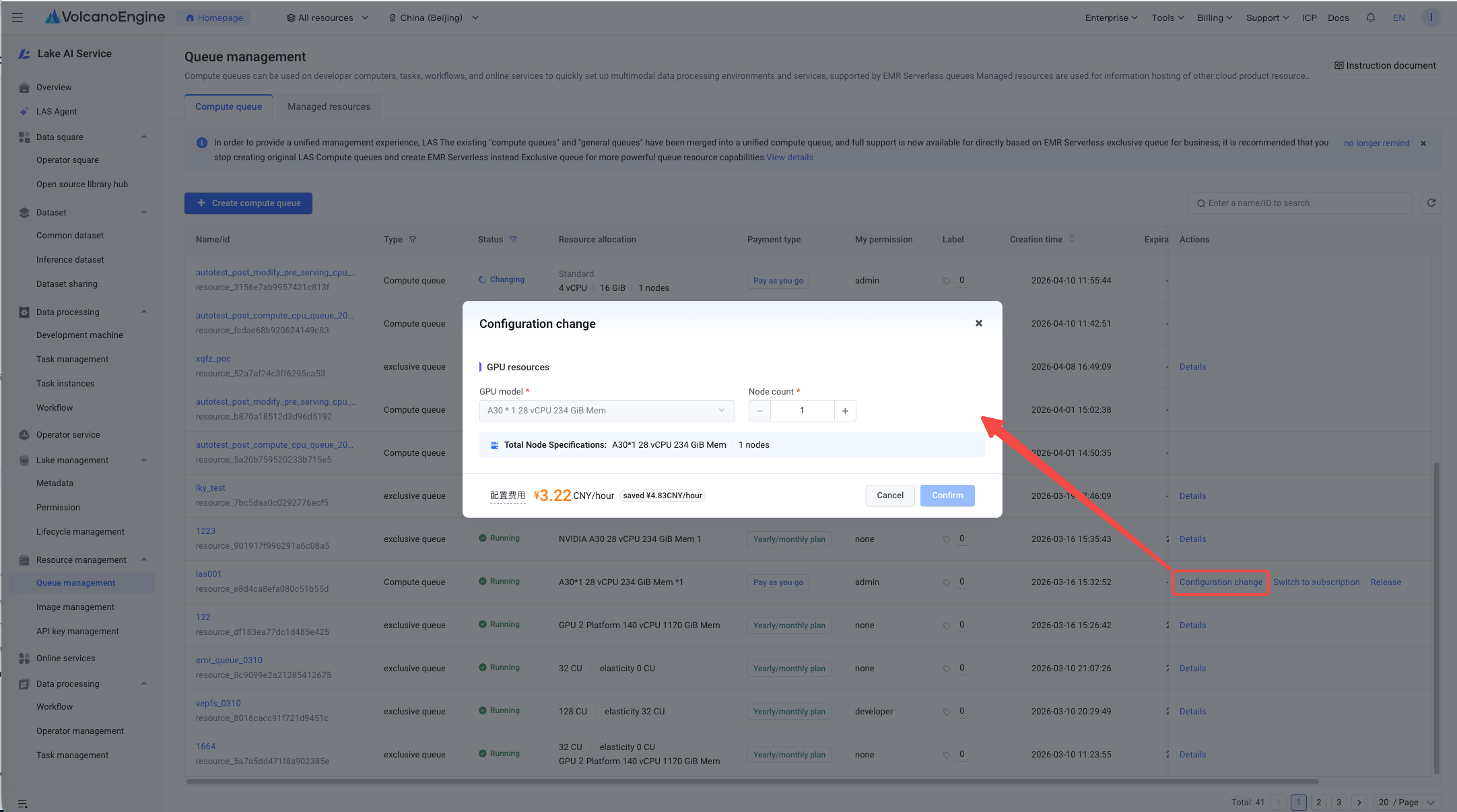Click the no longer remind link
This screenshot has width=1457, height=812.
(x=1376, y=143)
